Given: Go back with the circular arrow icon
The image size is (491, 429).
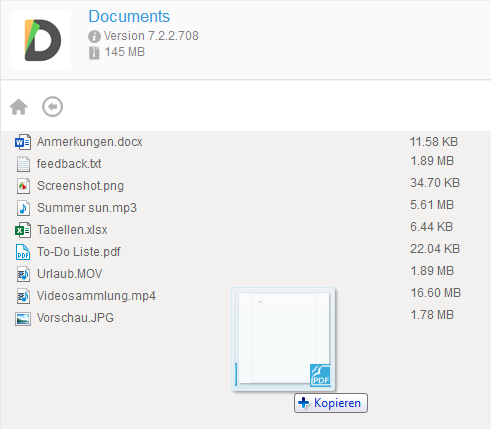Looking at the screenshot, I should pyautogui.click(x=52, y=107).
